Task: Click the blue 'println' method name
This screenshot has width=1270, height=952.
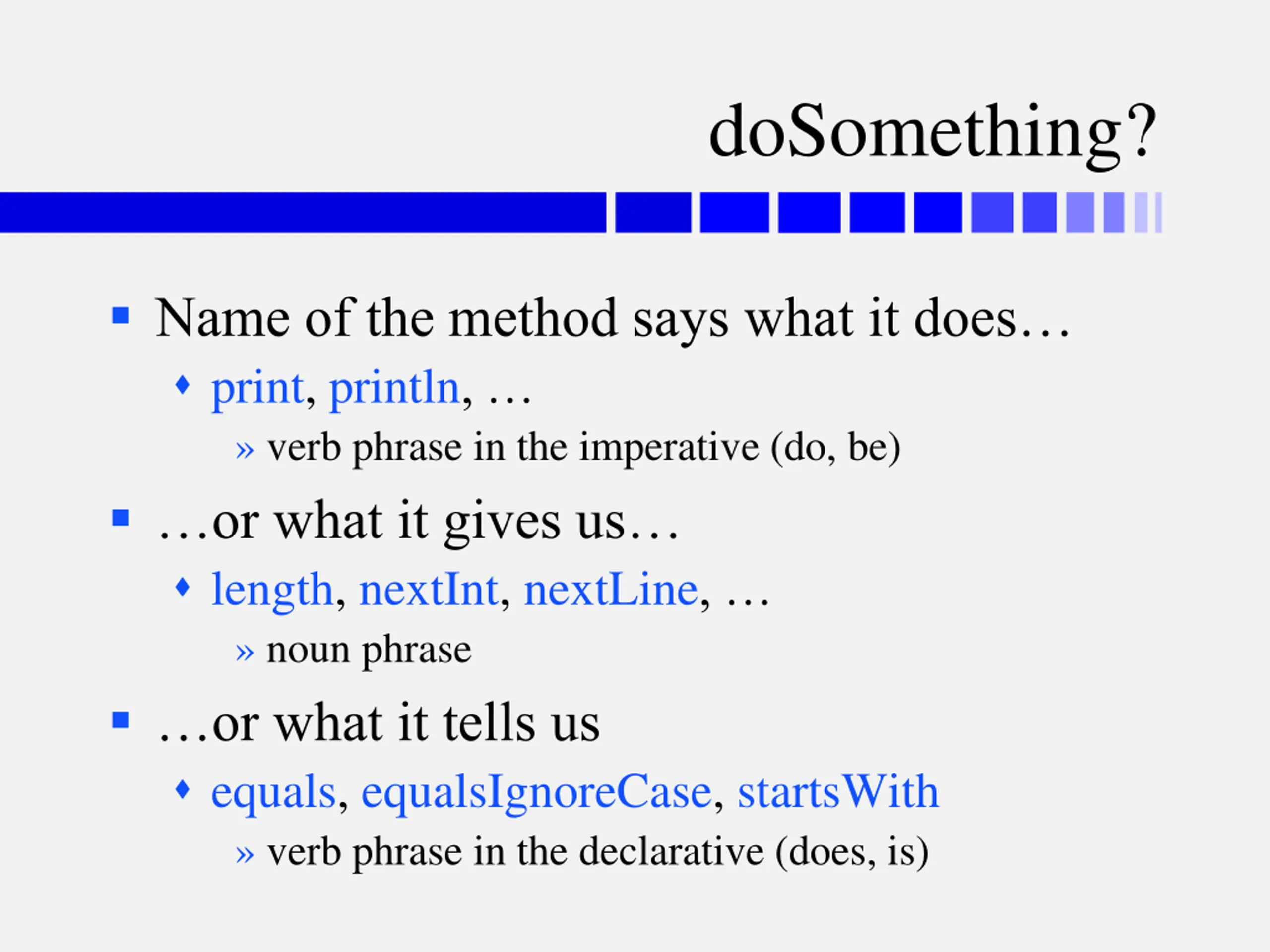Action: pos(394,389)
